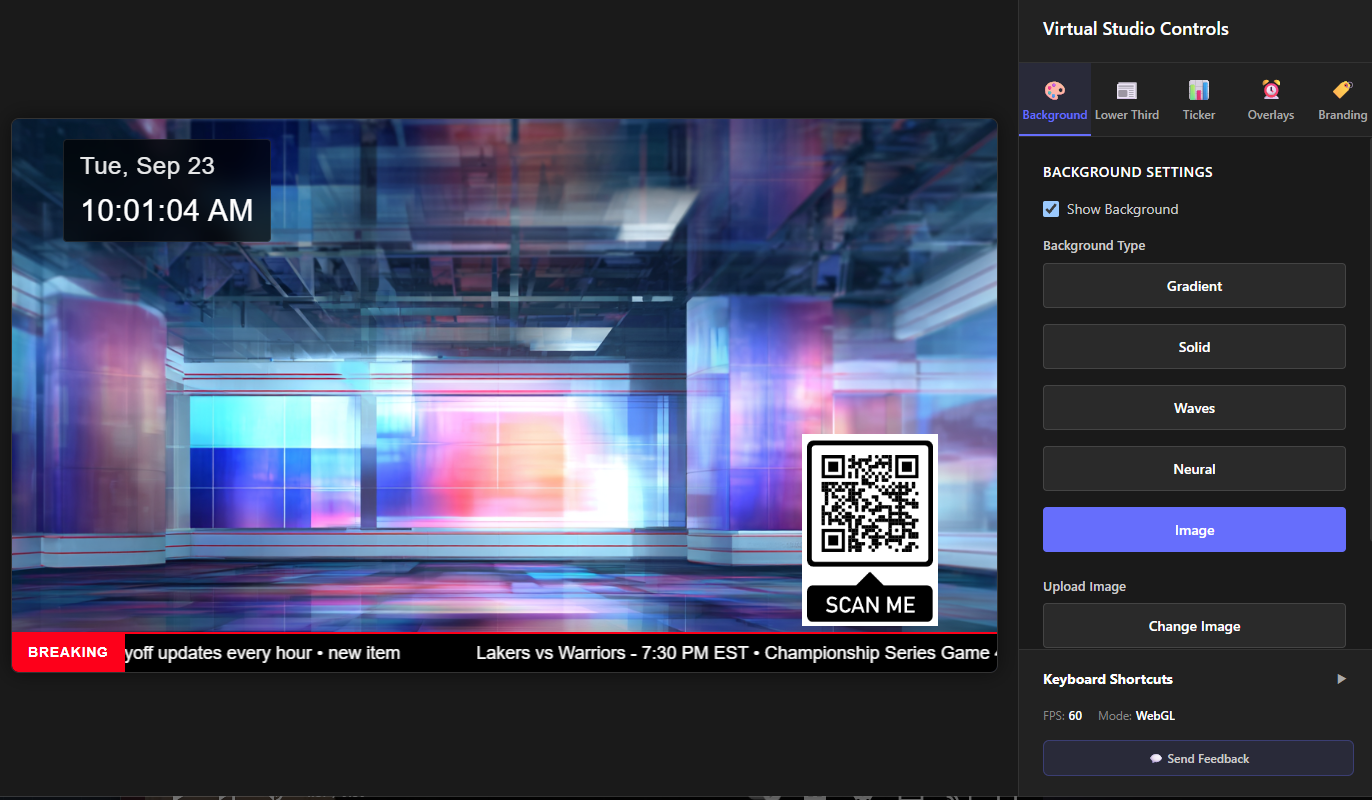Choose the Solid background type
Screen dimensions: 1372x800
(1194, 346)
